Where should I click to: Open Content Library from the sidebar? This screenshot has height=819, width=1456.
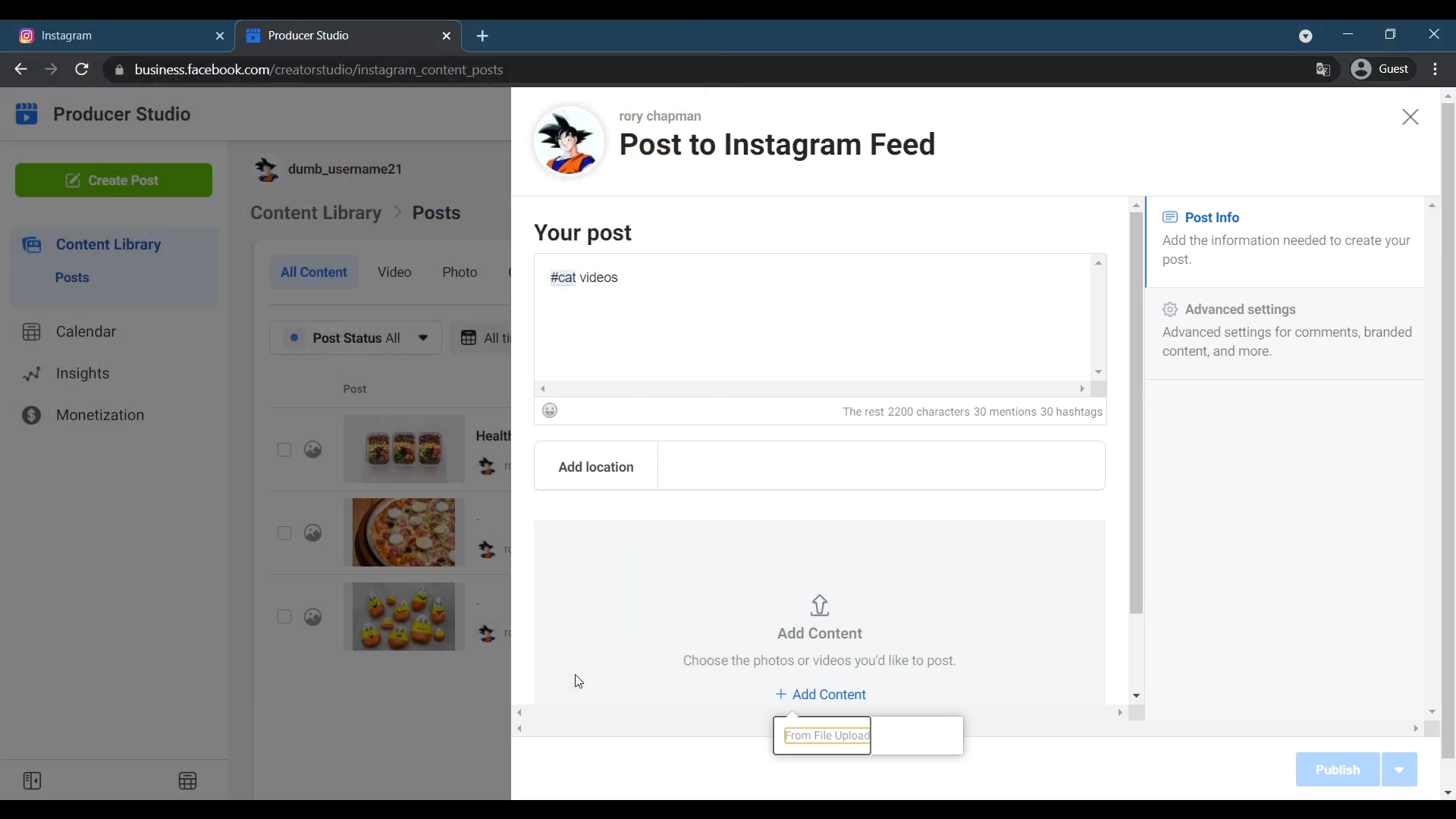click(107, 244)
